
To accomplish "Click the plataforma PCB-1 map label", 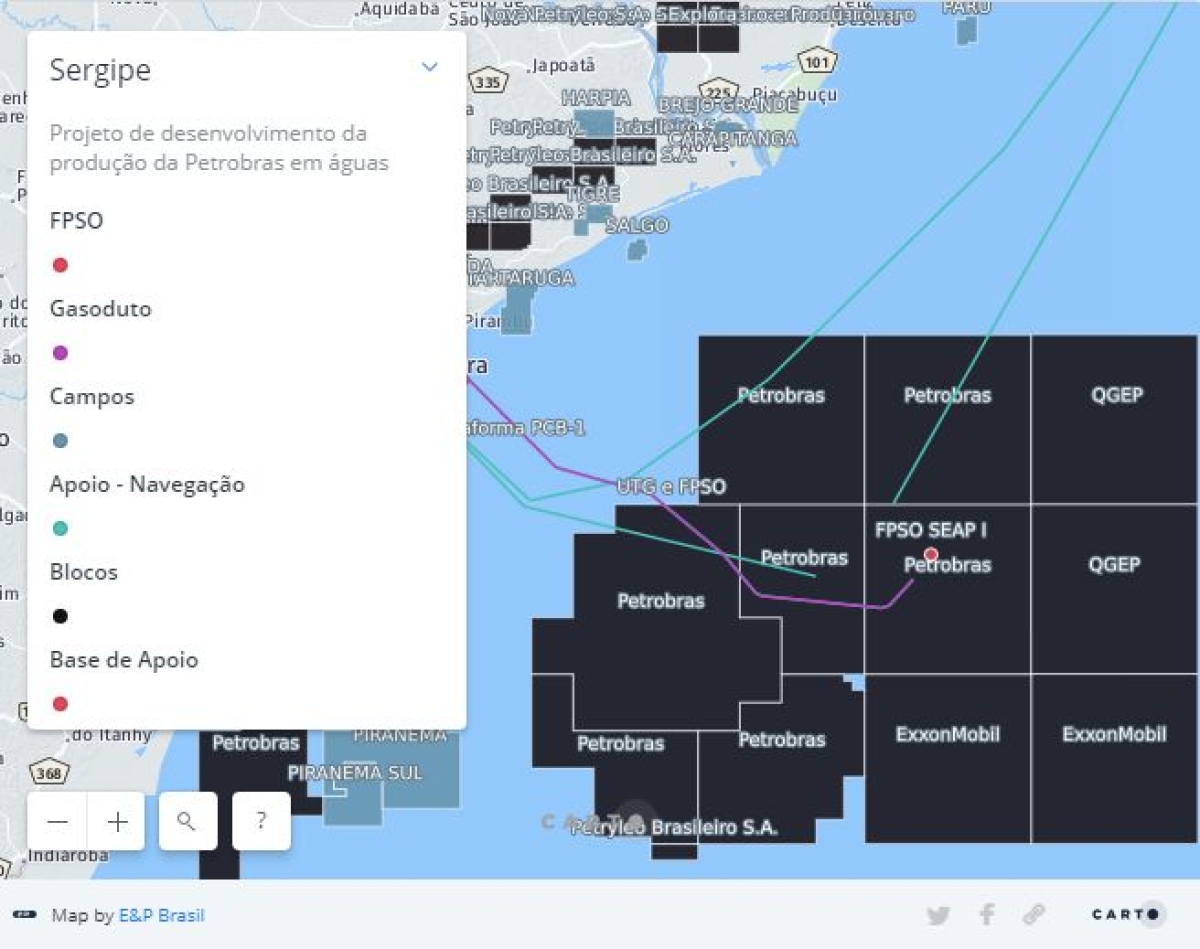I will click(x=526, y=428).
